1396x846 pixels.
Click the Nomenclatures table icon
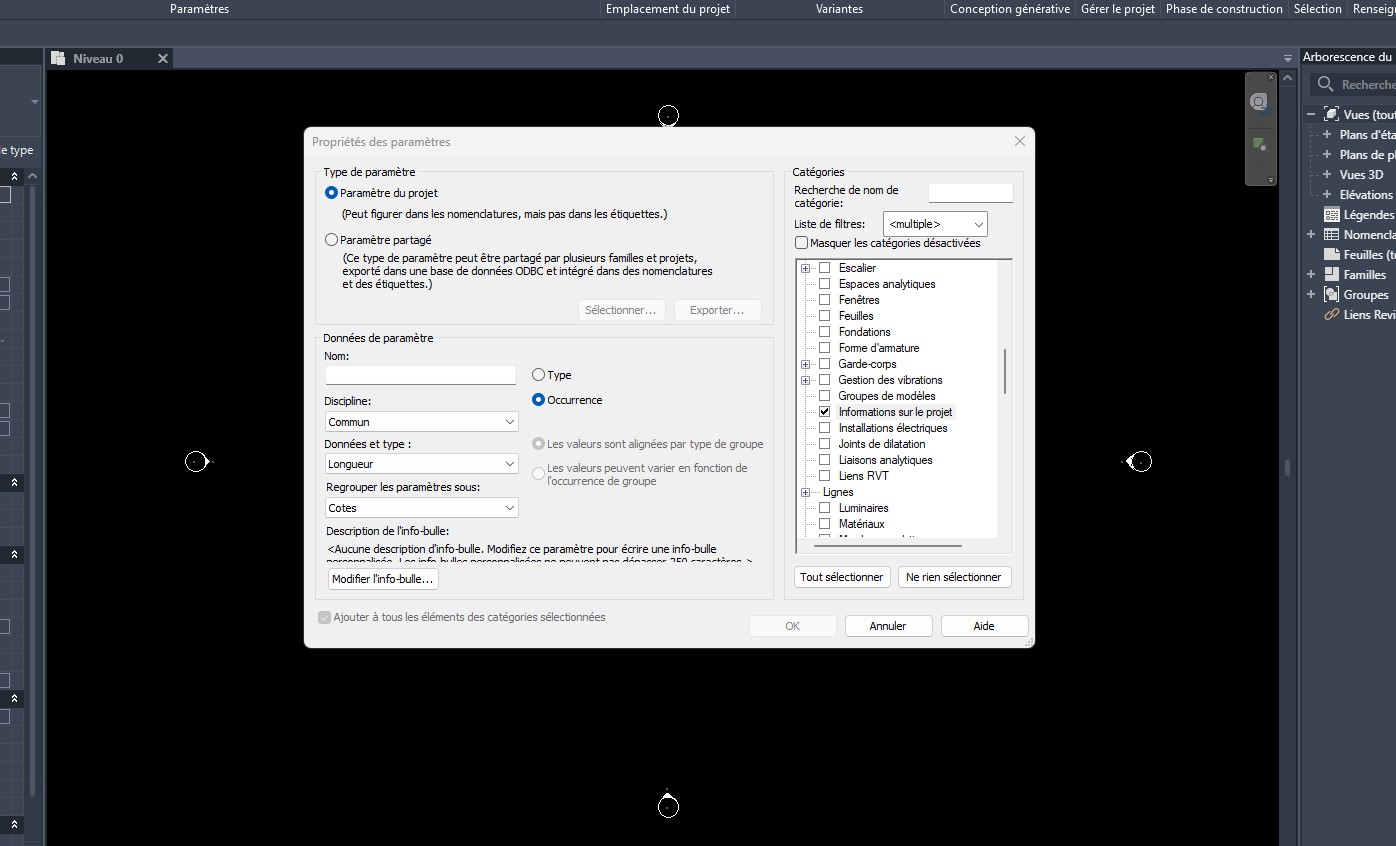[1331, 234]
